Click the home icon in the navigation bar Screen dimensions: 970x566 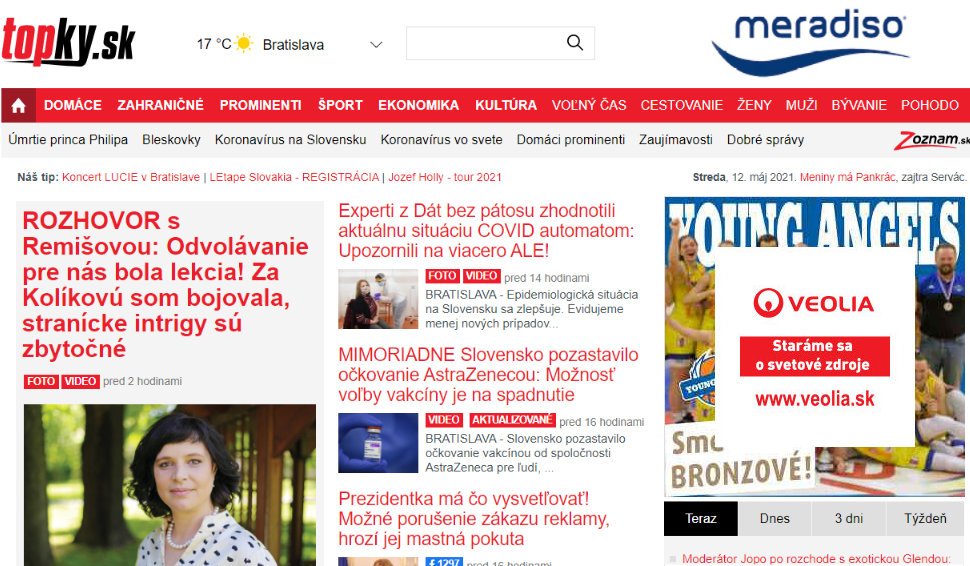click(x=19, y=105)
